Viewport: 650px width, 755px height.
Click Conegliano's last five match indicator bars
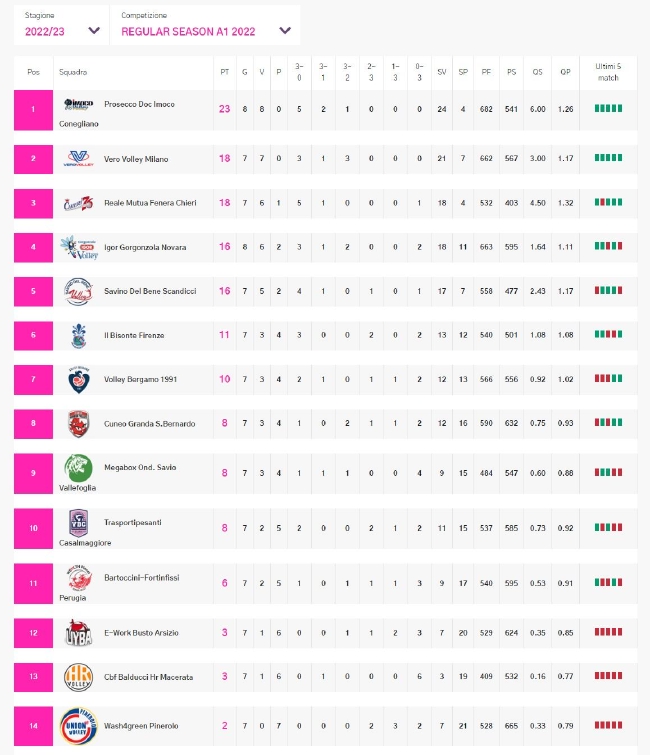[608, 108]
